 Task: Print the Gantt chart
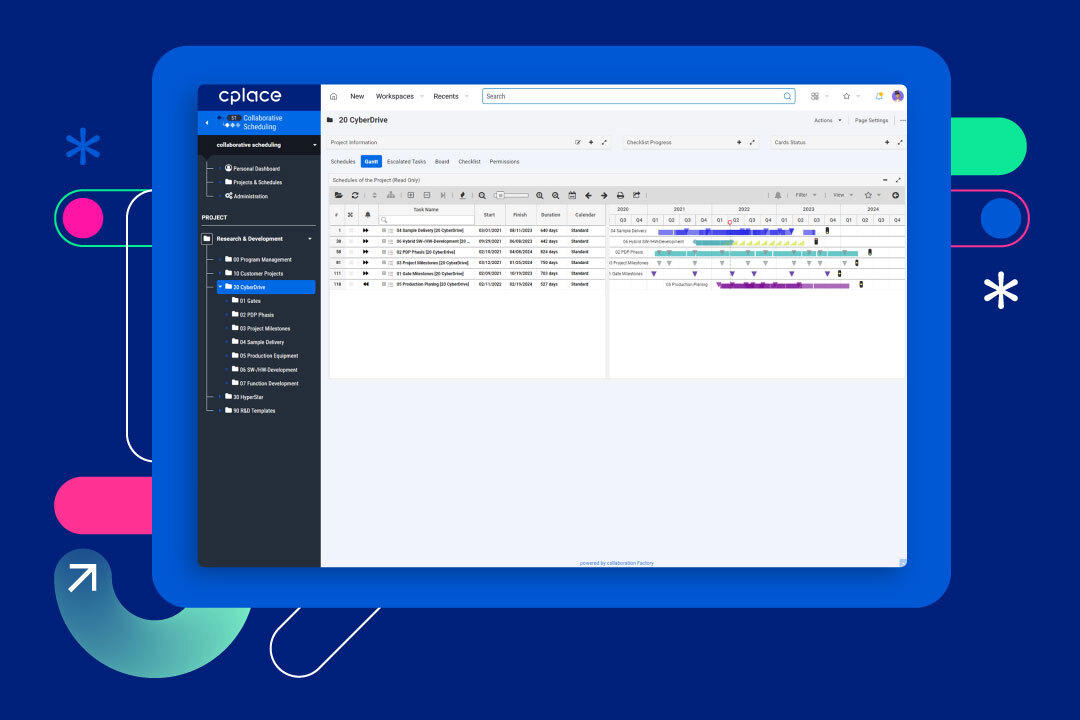(621, 196)
